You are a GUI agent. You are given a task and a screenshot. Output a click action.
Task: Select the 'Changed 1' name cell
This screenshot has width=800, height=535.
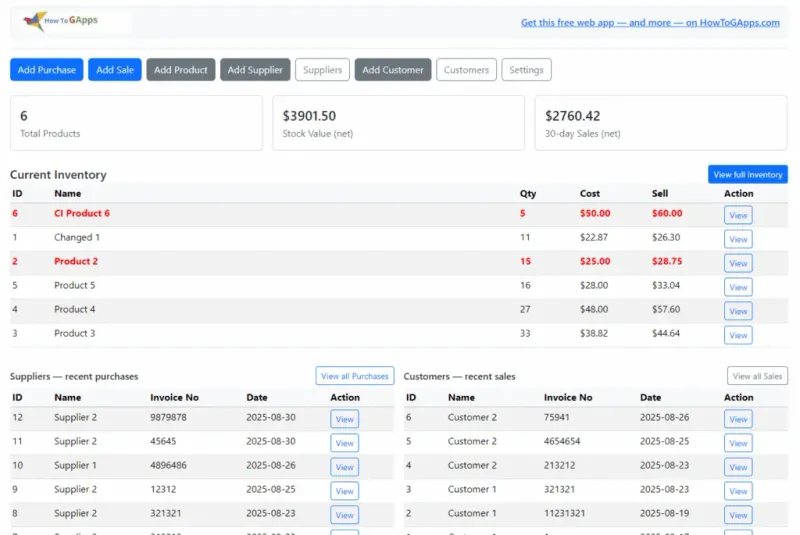point(77,237)
